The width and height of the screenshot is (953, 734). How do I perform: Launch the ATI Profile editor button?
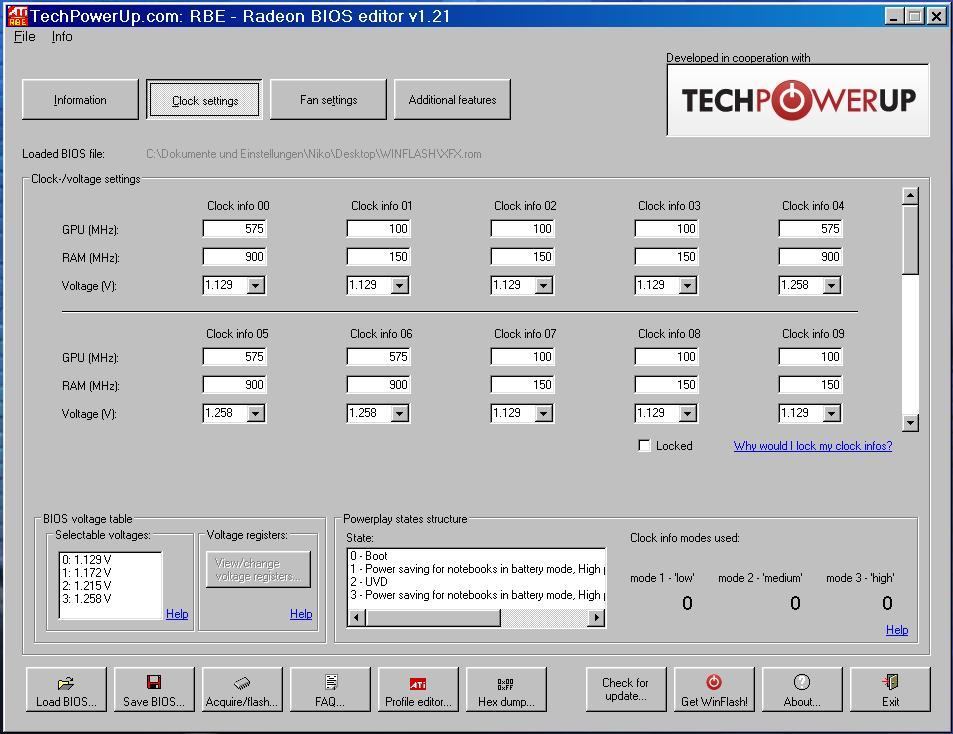pos(418,689)
